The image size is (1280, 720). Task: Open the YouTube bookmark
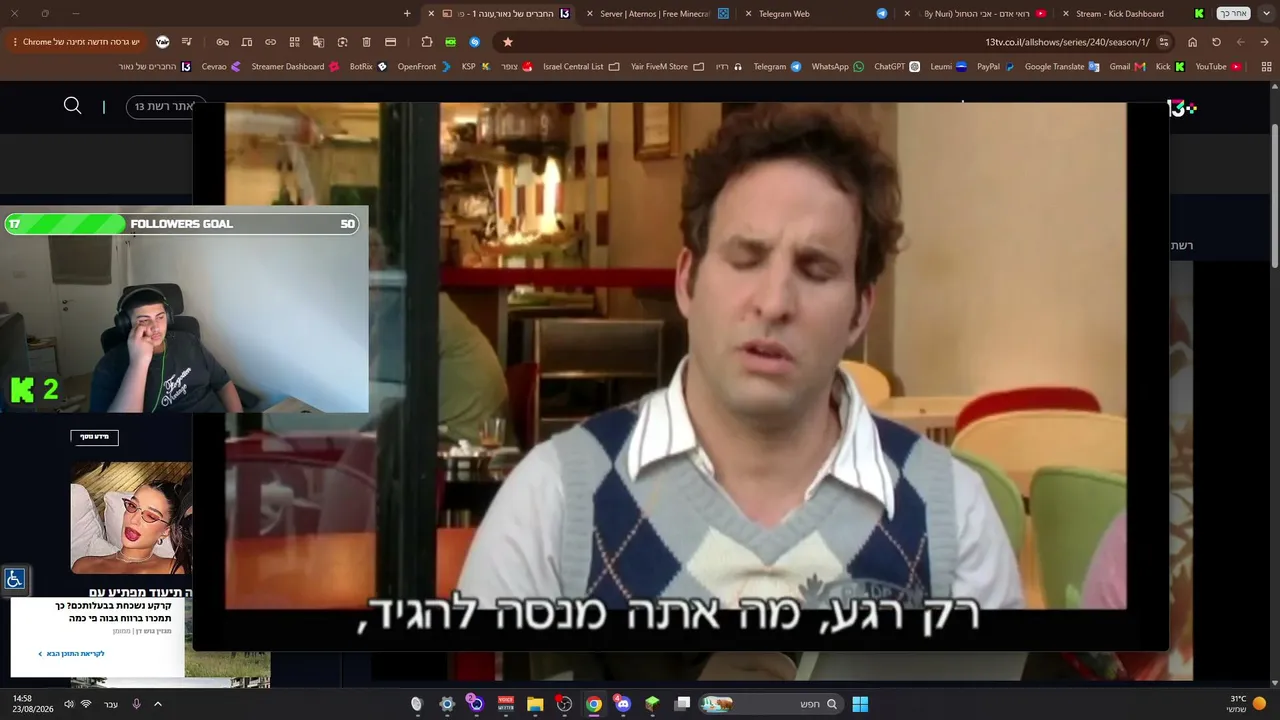coord(1218,67)
